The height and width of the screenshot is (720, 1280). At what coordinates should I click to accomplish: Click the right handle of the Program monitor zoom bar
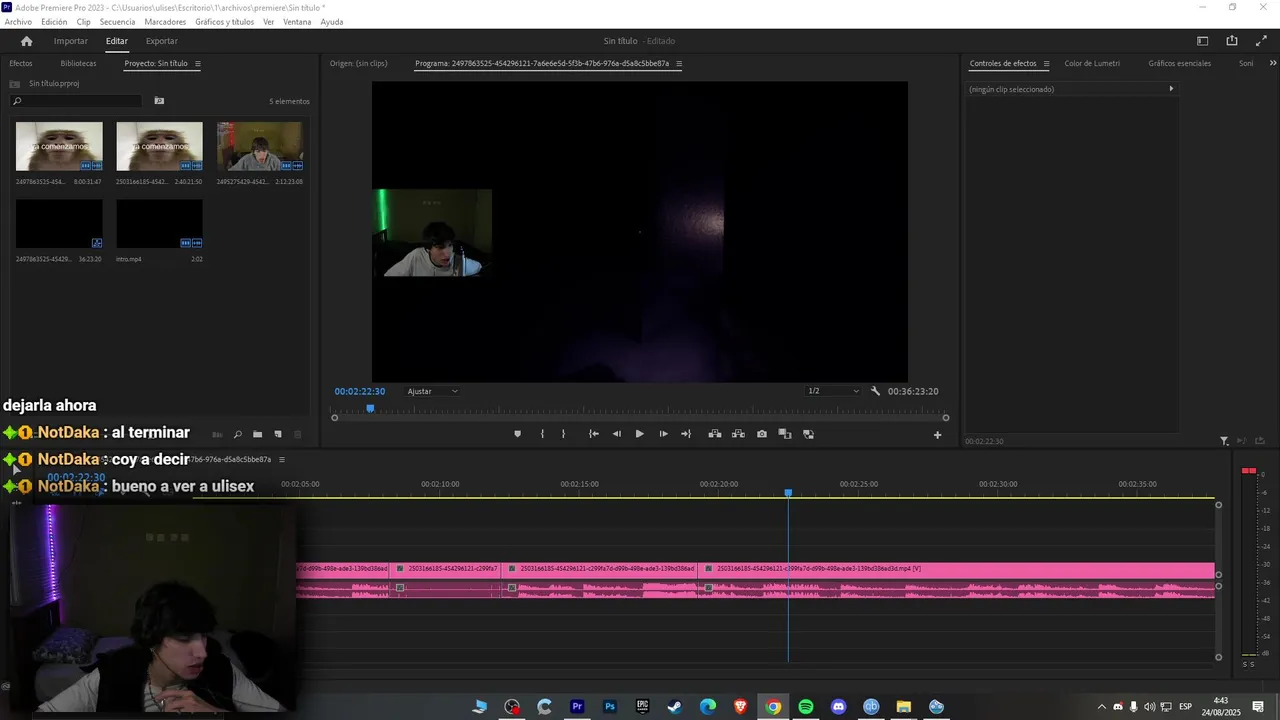(945, 418)
